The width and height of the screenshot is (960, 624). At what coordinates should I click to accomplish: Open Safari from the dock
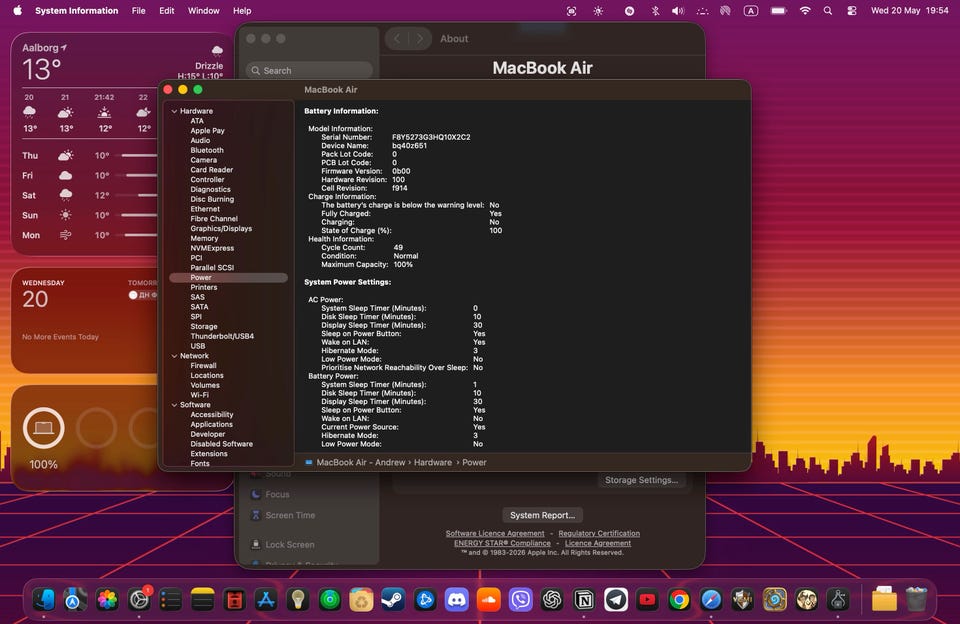(711, 600)
